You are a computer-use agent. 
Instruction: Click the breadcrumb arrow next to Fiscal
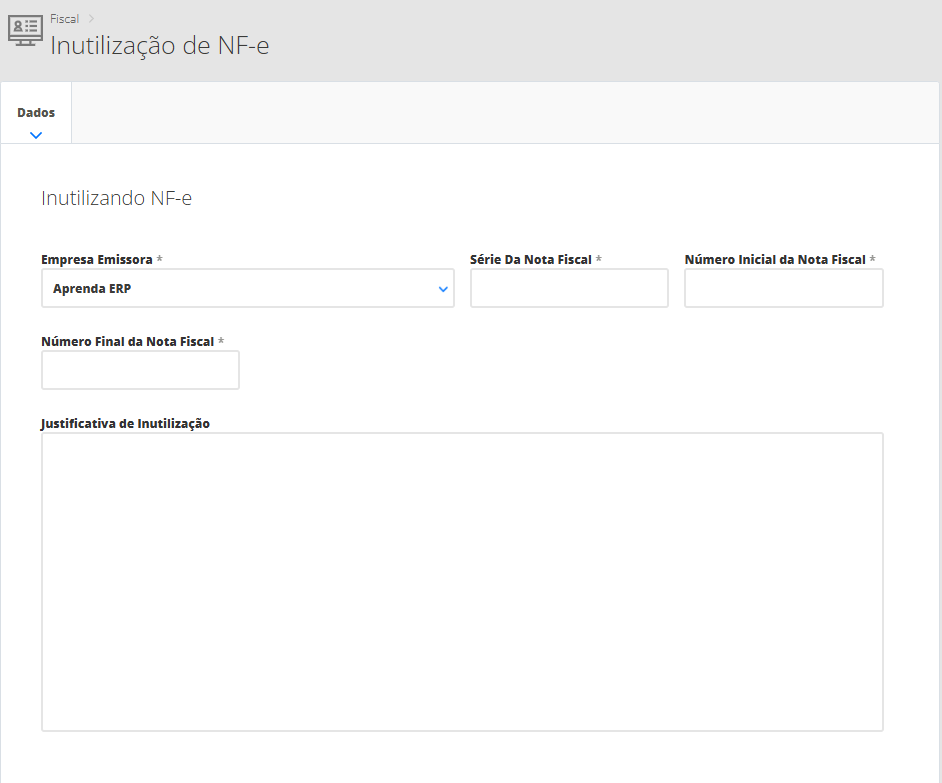coord(91,18)
